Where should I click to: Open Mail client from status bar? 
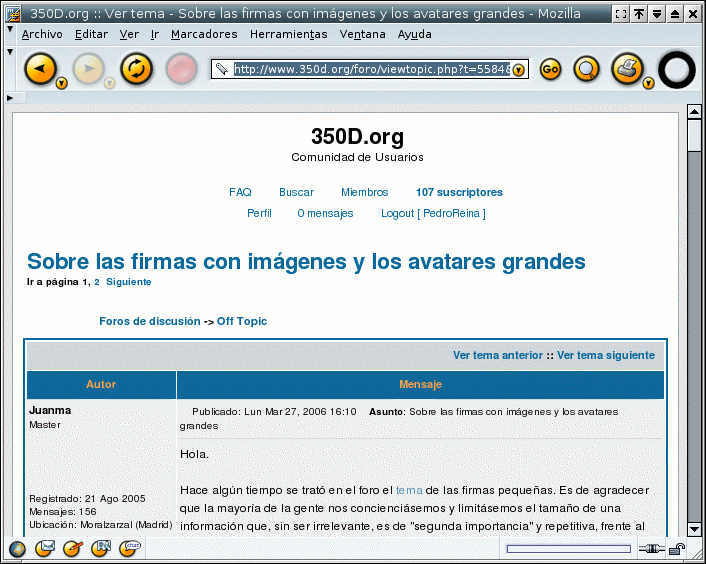click(45, 548)
